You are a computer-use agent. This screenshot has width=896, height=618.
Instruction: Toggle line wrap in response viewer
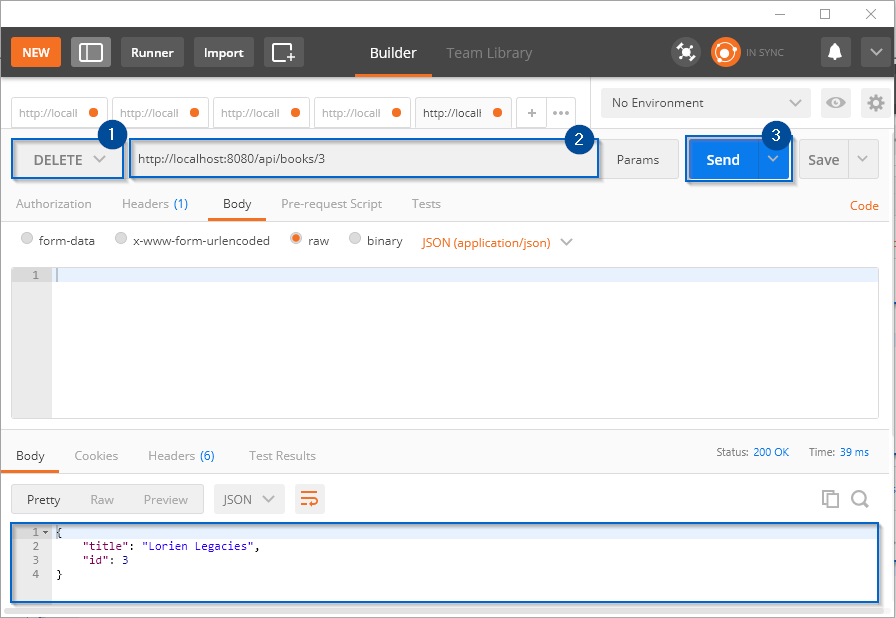tap(310, 499)
